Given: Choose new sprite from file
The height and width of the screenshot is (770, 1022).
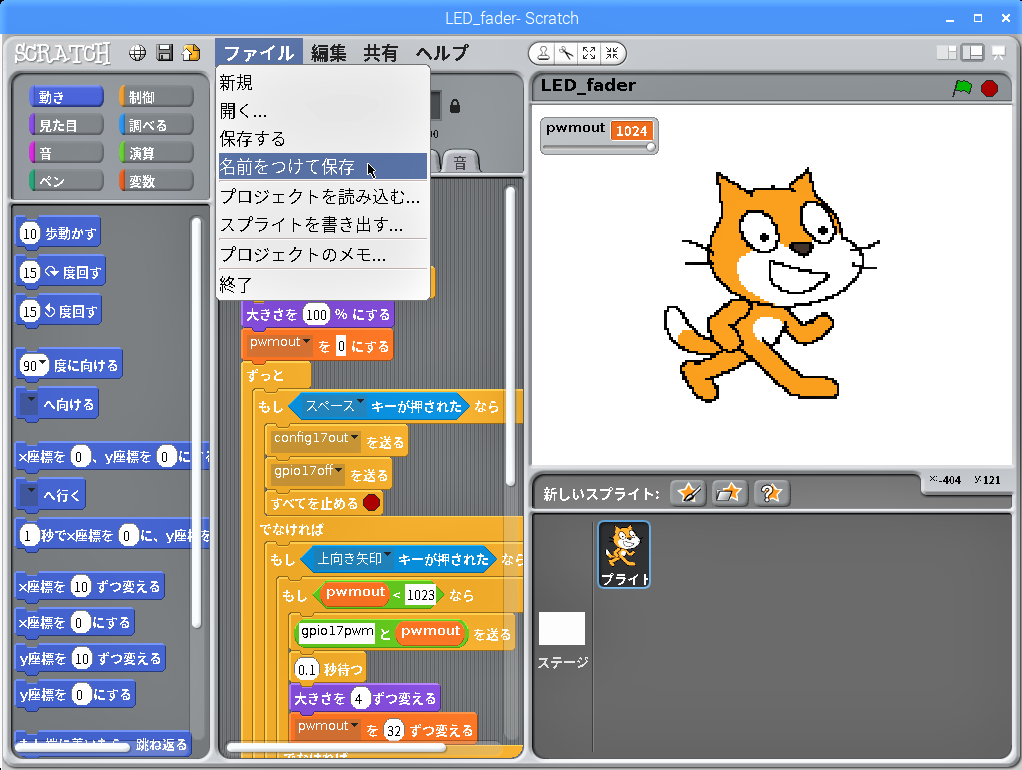Looking at the screenshot, I should point(729,493).
